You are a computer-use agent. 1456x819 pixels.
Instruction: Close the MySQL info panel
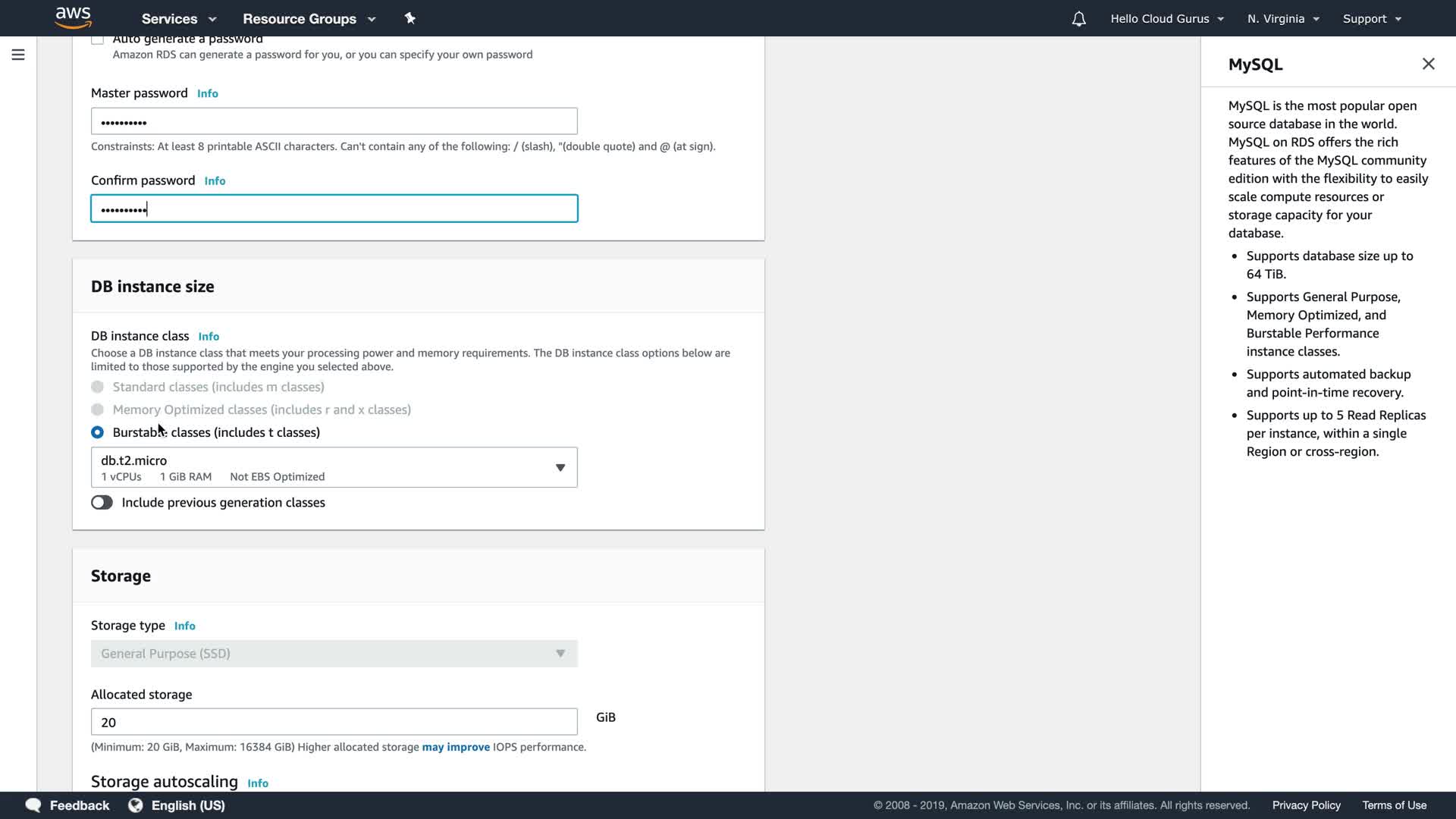[1428, 64]
